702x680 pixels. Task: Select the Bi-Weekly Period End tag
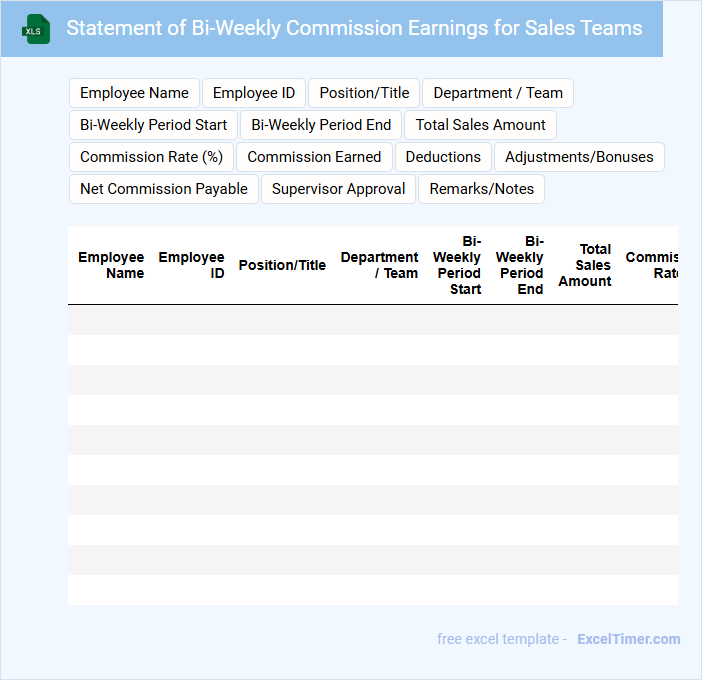[x=321, y=125]
